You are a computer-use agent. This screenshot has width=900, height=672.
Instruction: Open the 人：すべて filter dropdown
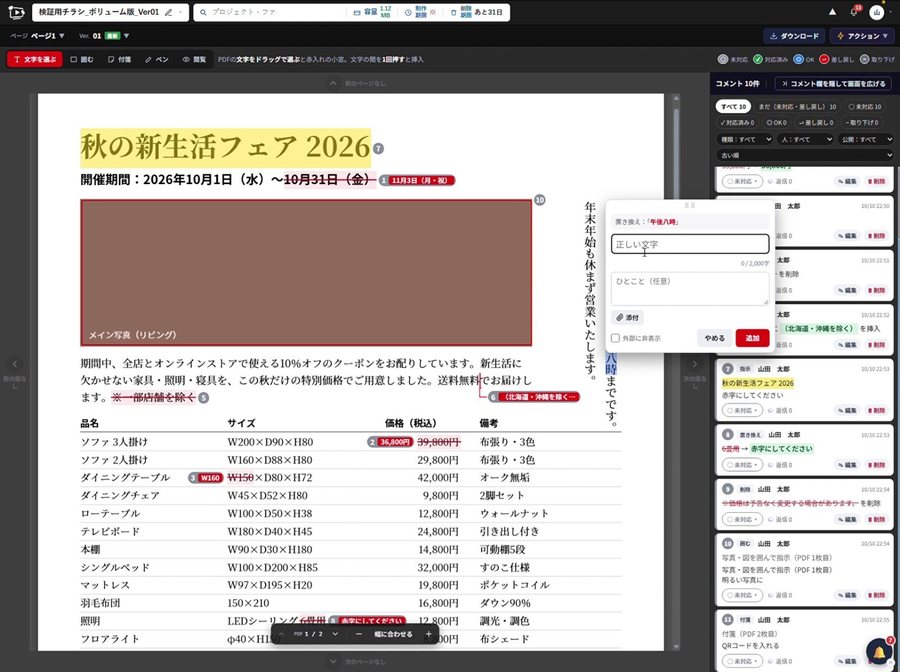[805, 139]
